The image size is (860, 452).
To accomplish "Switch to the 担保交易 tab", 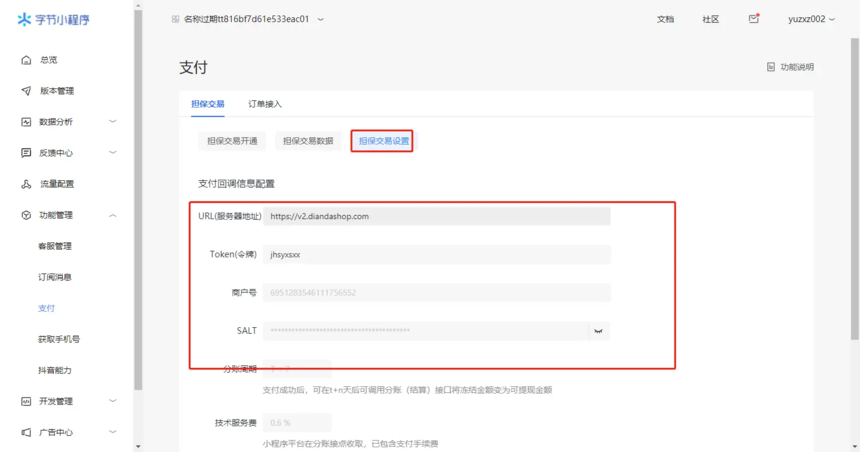I will (x=208, y=104).
